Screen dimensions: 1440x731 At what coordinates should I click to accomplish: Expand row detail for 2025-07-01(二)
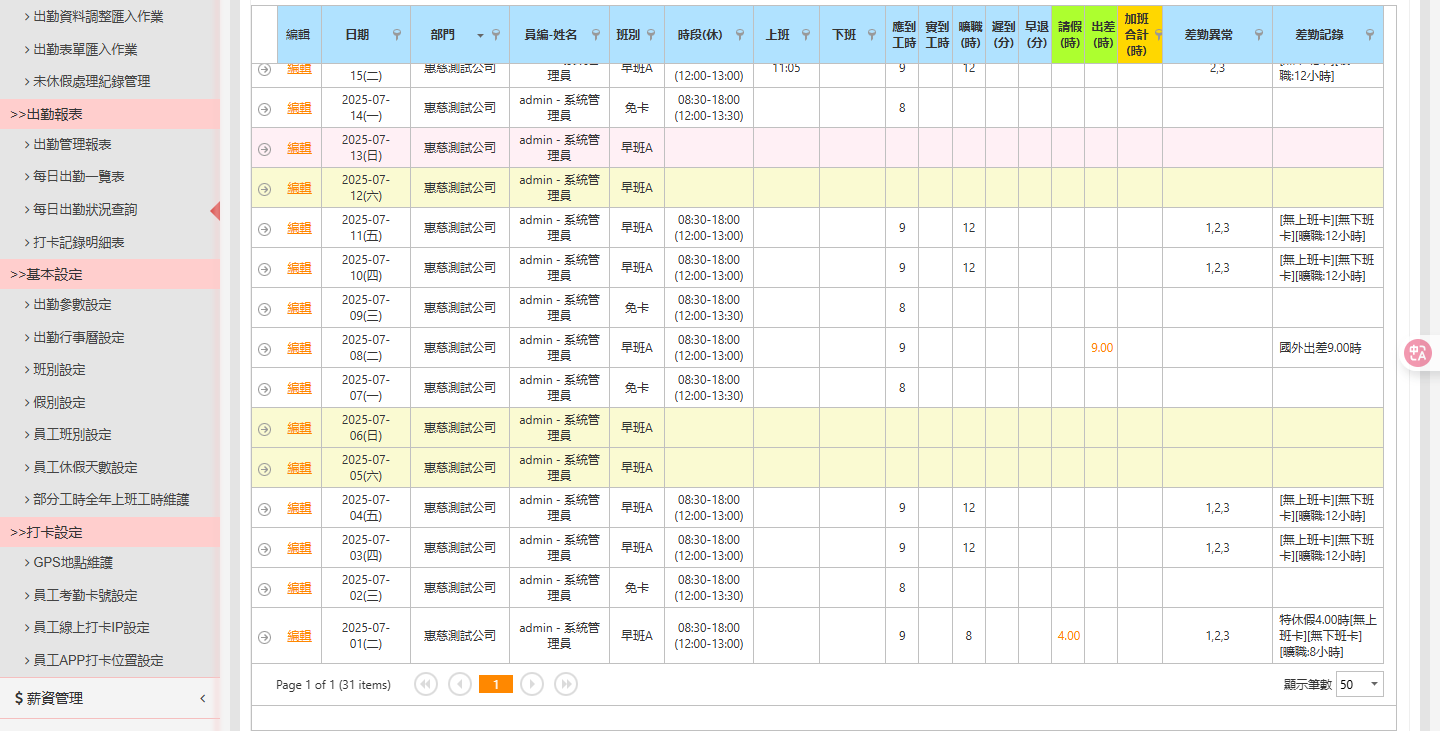[264, 636]
